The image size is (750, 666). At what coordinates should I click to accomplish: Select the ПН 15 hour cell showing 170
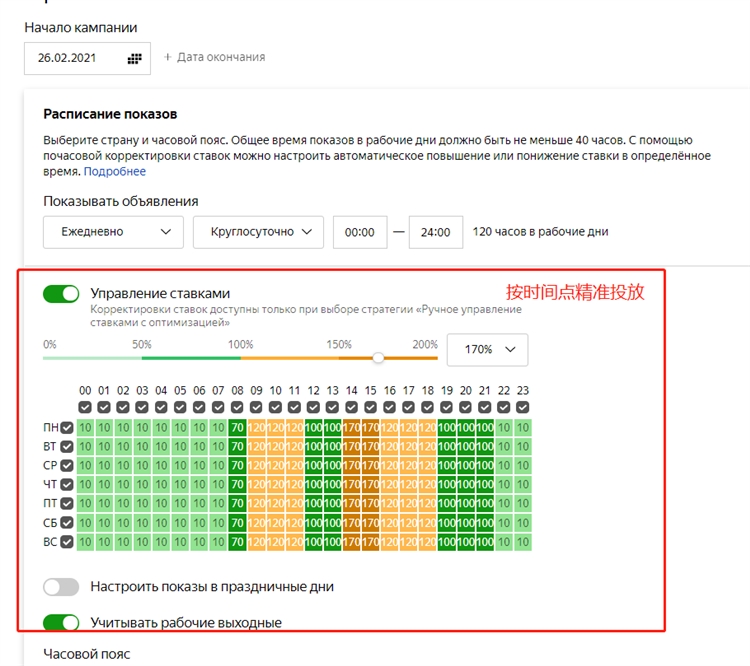point(371,427)
